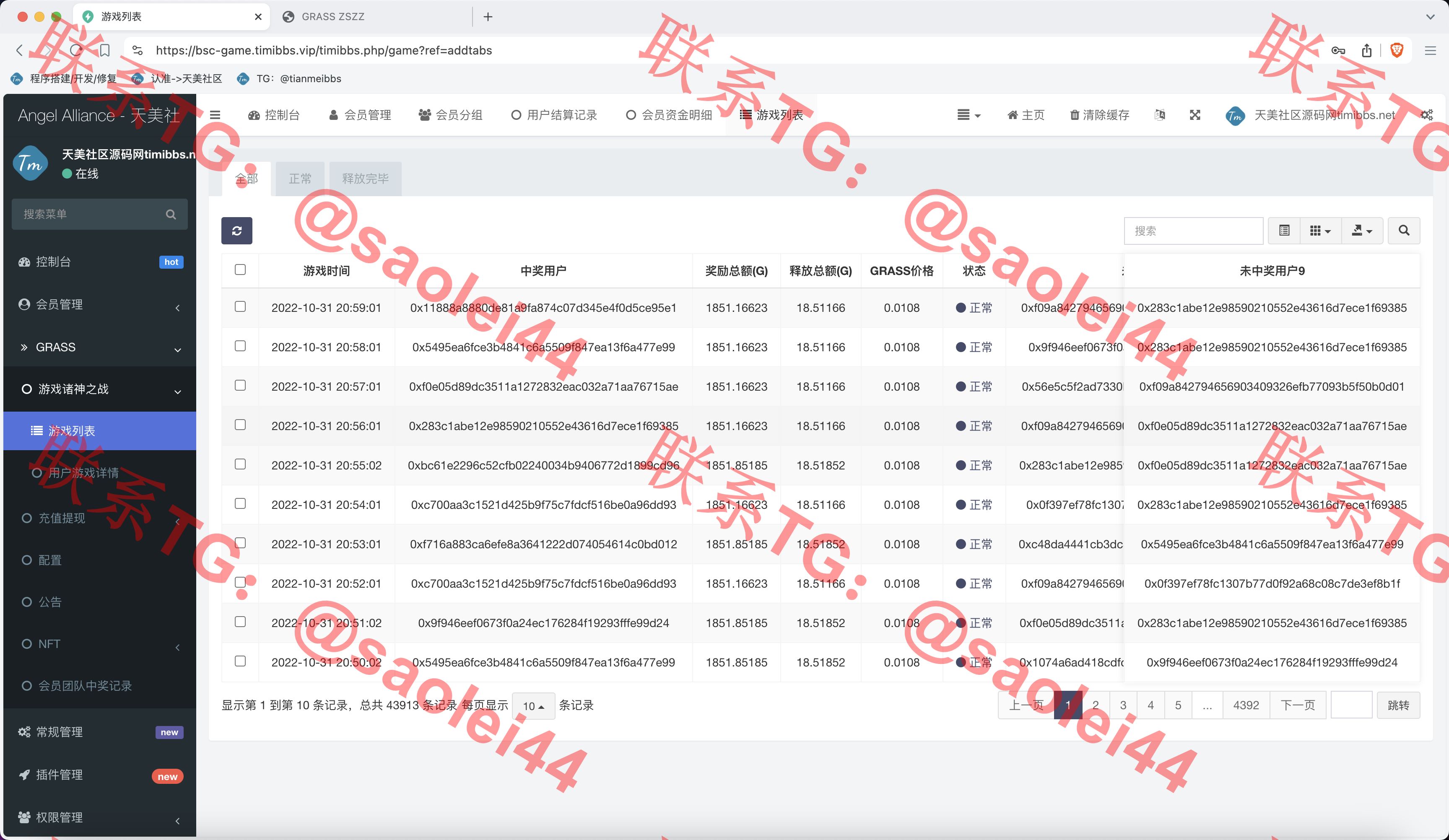Collapse the GRASS sidebar section
This screenshot has height=840, width=1449.
coord(99,347)
